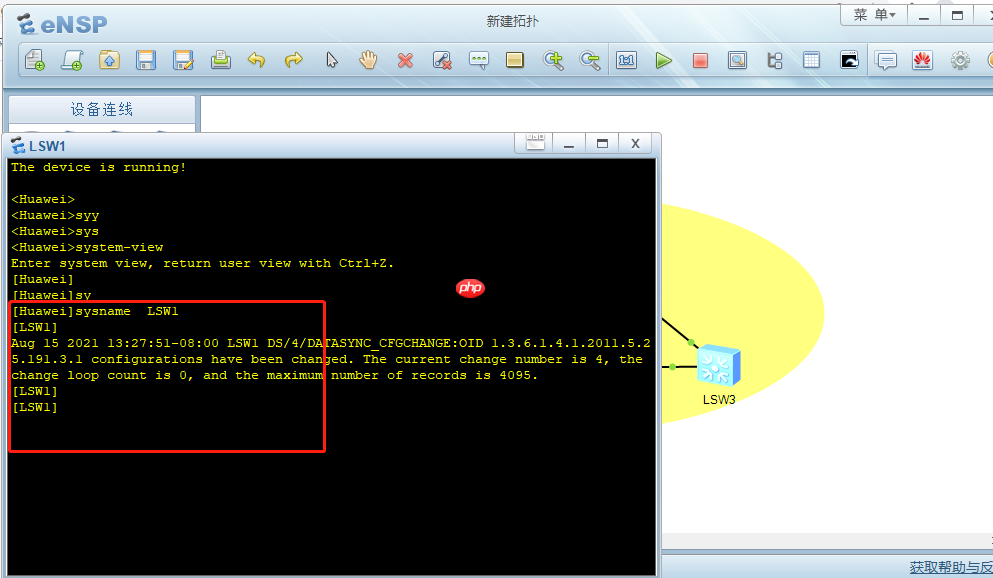Maximize the LSW1 terminal window
Viewport: 993px width, 578px height.
tap(602, 143)
